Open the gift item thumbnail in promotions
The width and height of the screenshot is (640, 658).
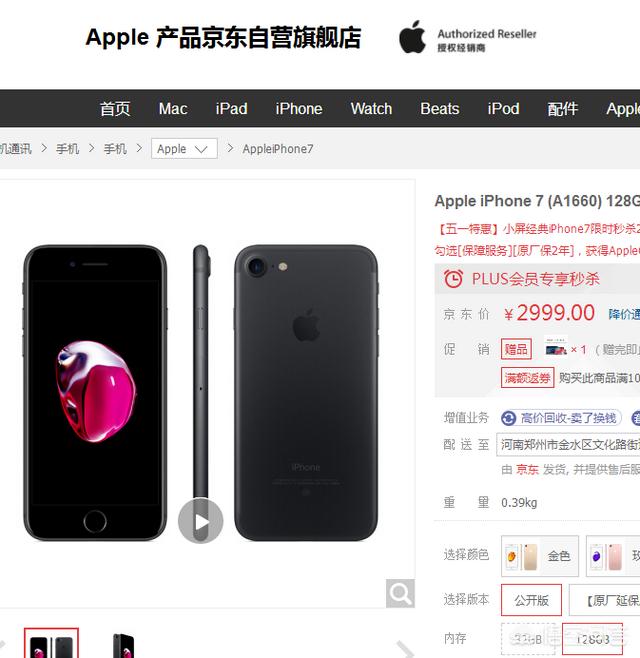[556, 347]
